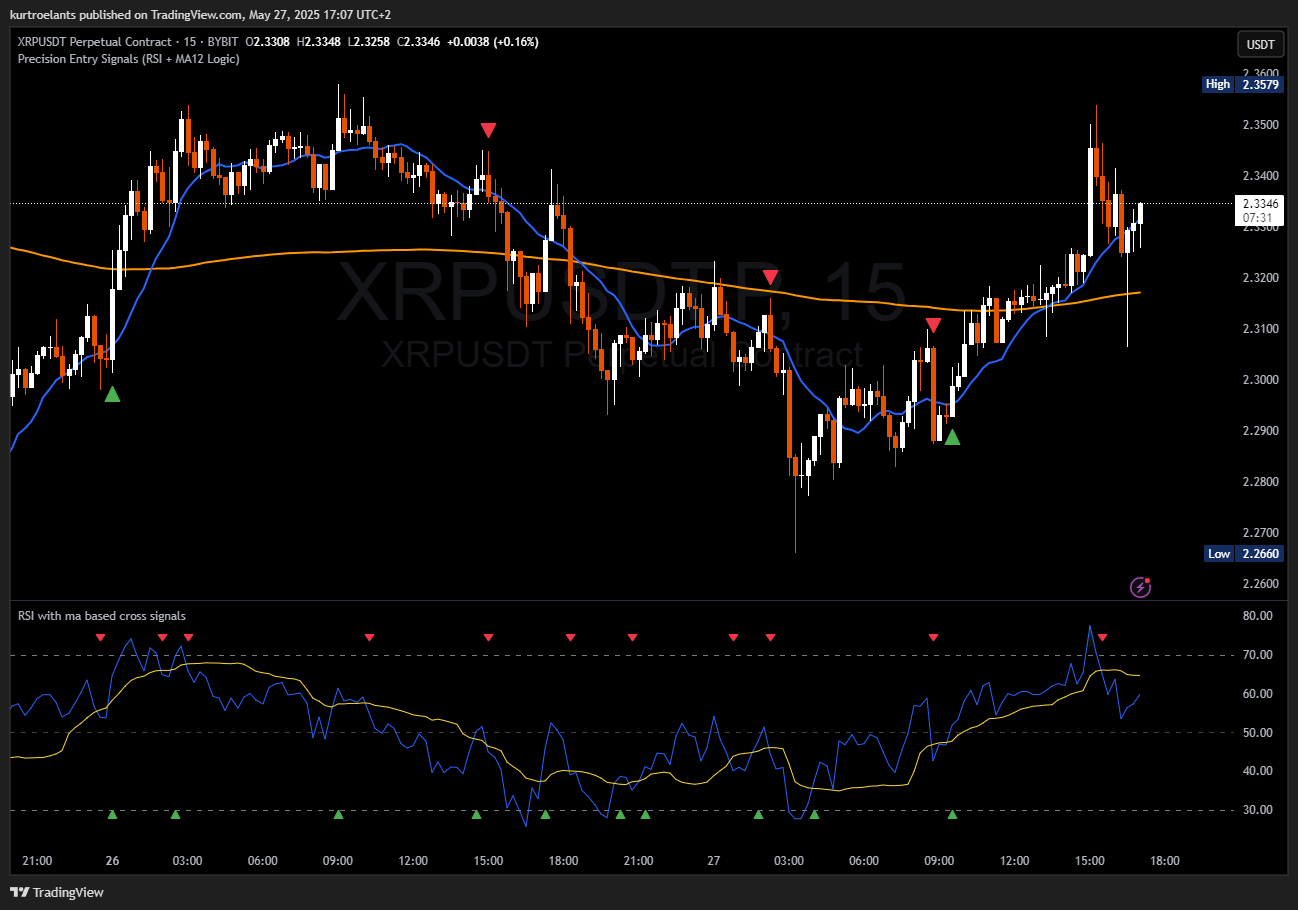Click the purple lightning bolt icon
This screenshot has height=910, width=1298.
pos(1140,587)
